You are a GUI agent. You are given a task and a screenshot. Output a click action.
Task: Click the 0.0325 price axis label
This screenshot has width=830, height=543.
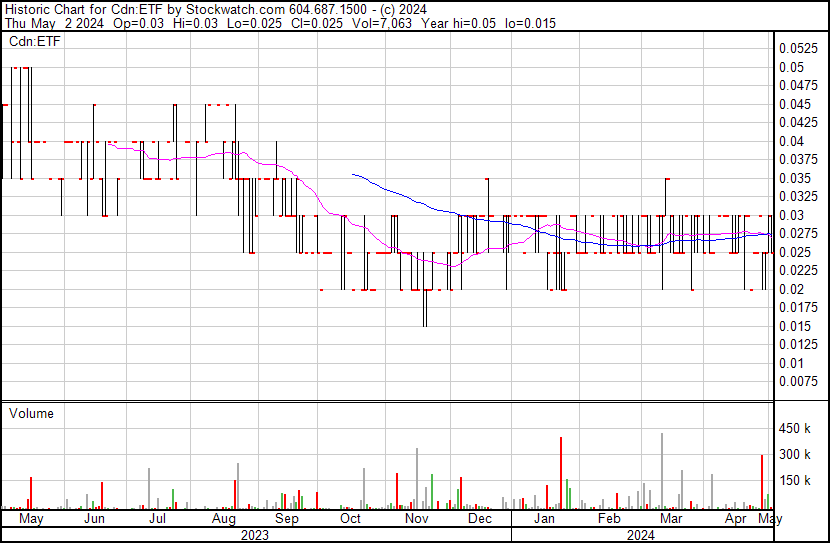798,197
